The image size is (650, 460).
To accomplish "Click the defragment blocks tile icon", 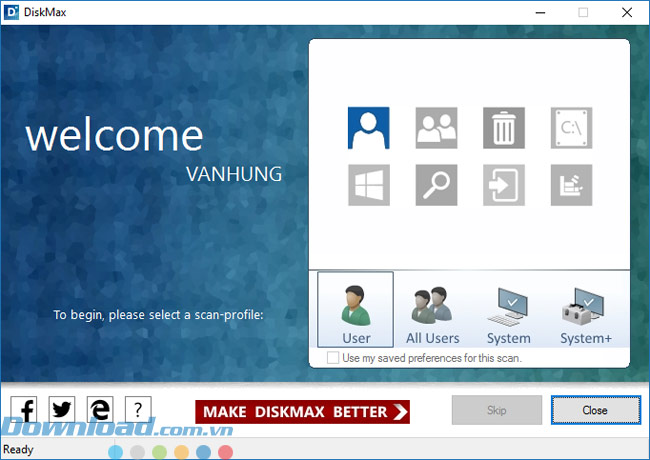I will (x=571, y=185).
